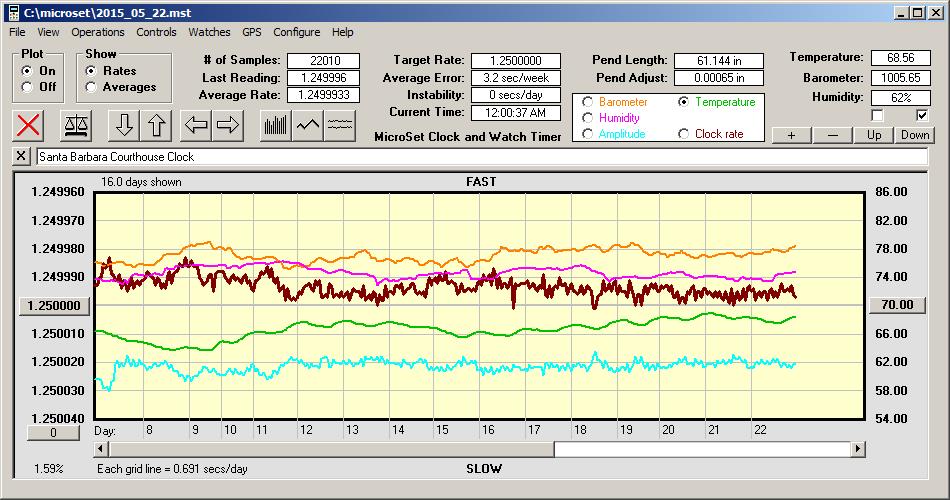The height and width of the screenshot is (500, 950).
Task: Open the Watches menu
Action: pyautogui.click(x=209, y=32)
